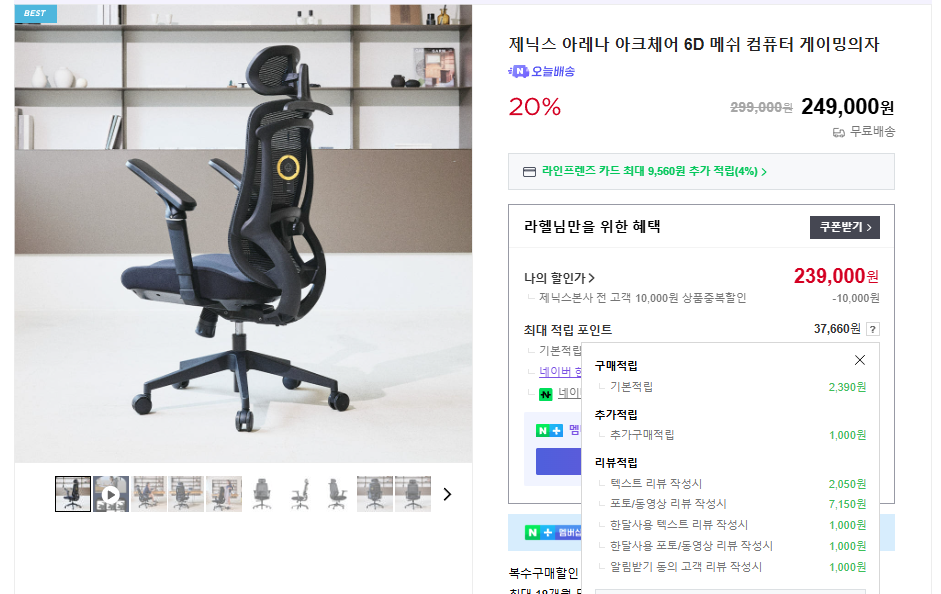This screenshot has height=594, width=941.
Task: Play the product video thumbnail
Action: [110, 494]
